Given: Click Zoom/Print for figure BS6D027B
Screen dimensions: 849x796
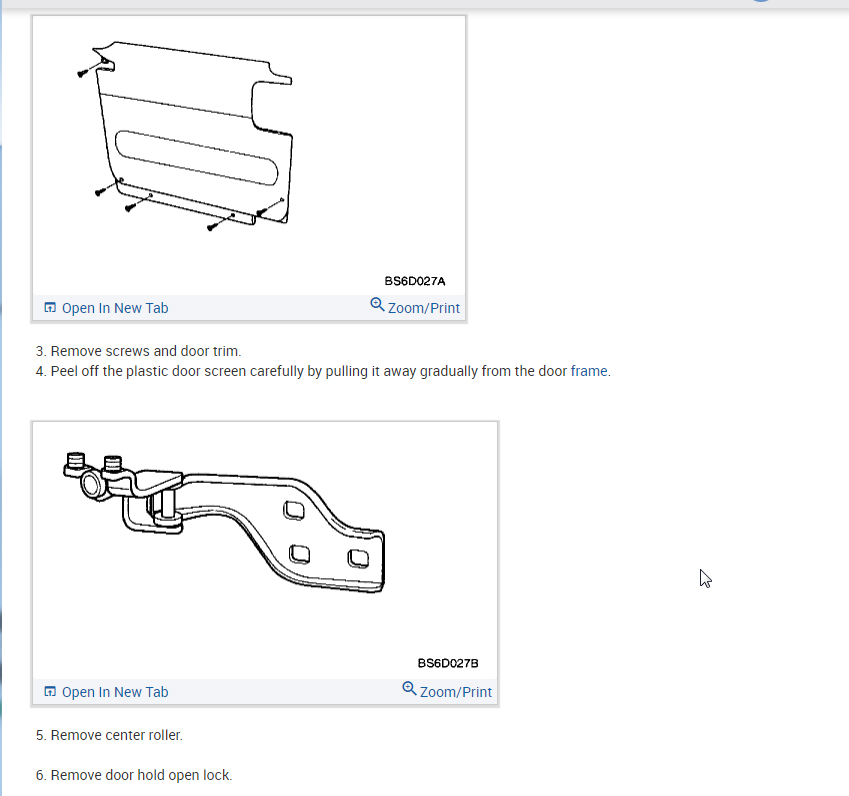Looking at the screenshot, I should pos(447,691).
